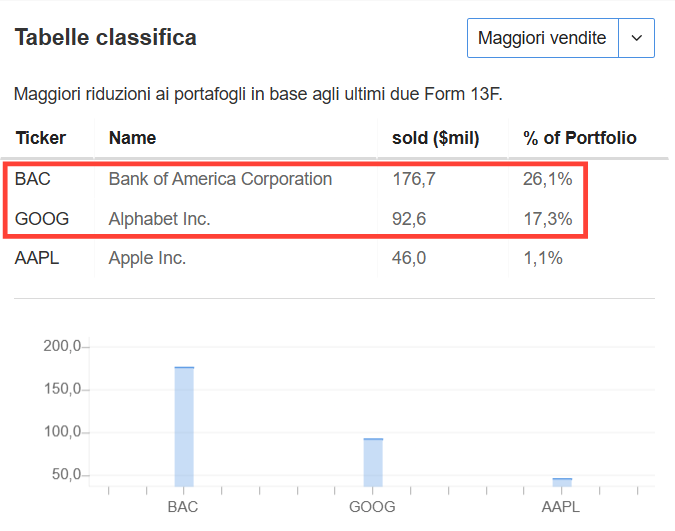Sort by the Ticker column header
The width and height of the screenshot is (675, 531).
41,138
